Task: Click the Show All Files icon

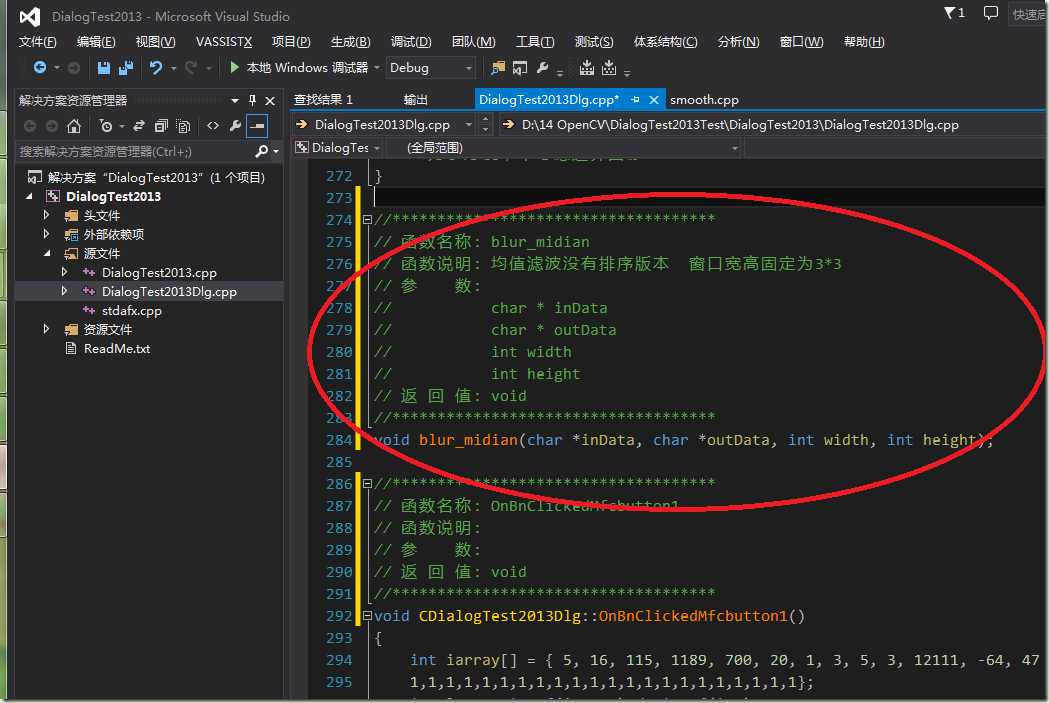Action: click(x=183, y=126)
